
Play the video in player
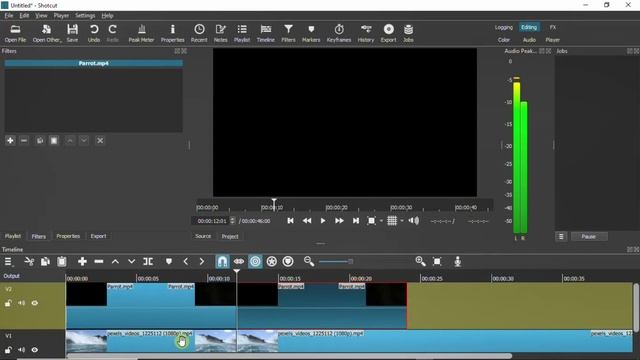[x=323, y=221]
